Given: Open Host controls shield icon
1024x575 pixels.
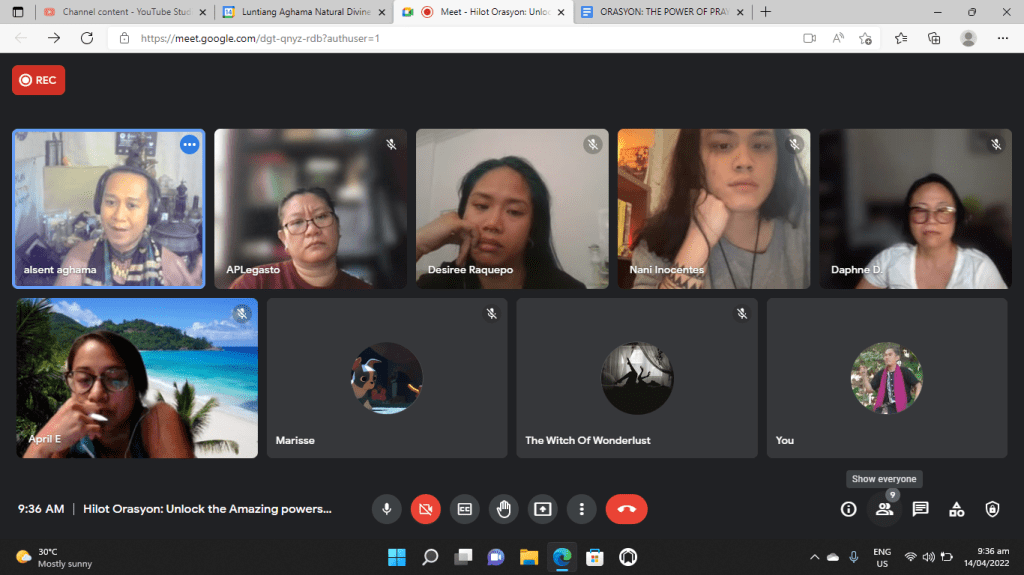Looking at the screenshot, I should click(992, 509).
